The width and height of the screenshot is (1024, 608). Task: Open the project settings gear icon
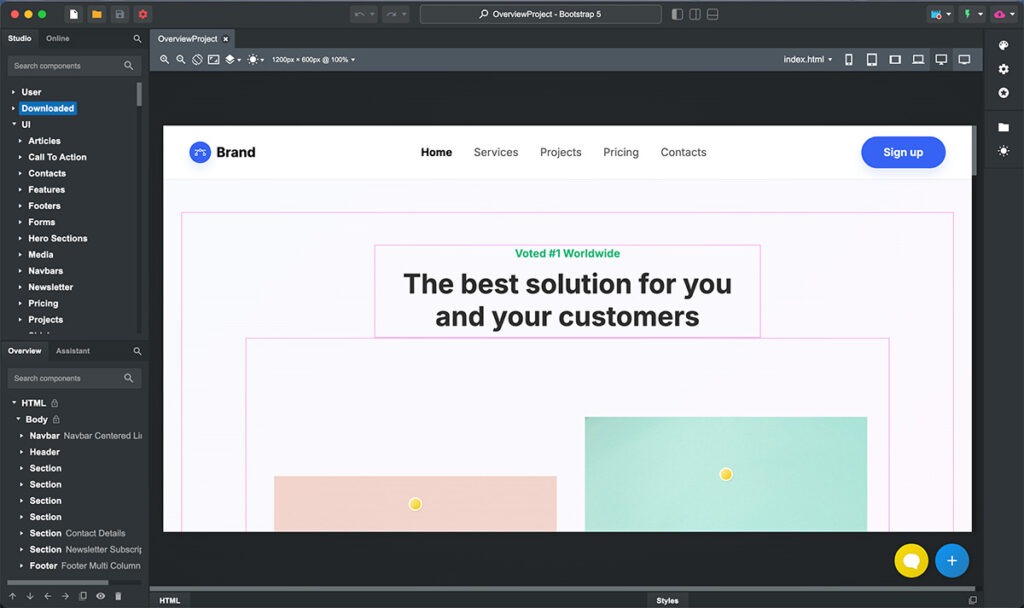(x=140, y=14)
